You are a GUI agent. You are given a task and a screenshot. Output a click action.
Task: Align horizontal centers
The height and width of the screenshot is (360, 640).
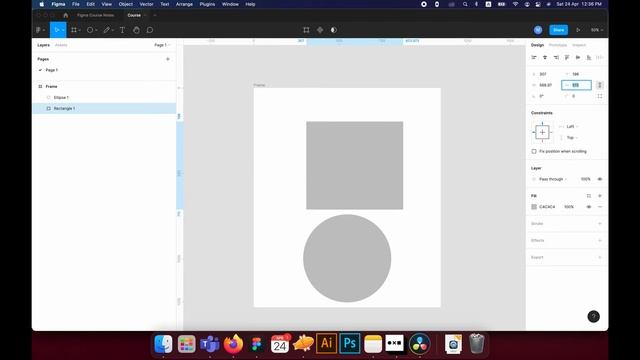coord(545,58)
